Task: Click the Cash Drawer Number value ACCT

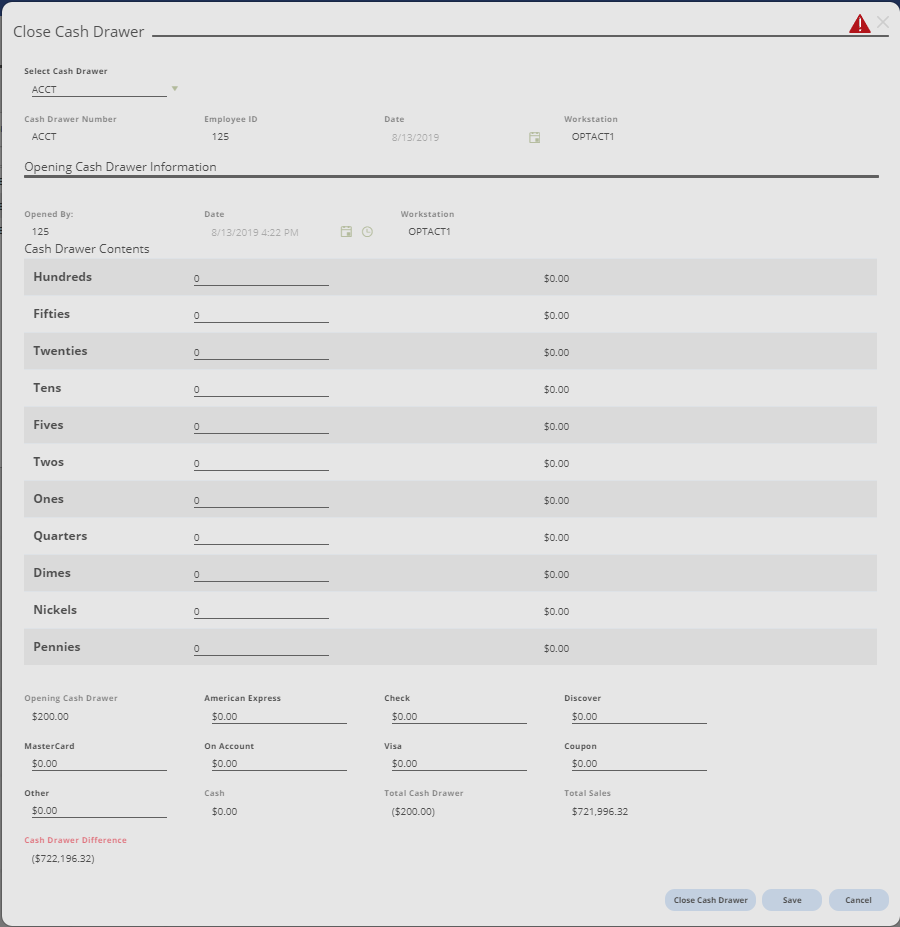Action: point(44,137)
